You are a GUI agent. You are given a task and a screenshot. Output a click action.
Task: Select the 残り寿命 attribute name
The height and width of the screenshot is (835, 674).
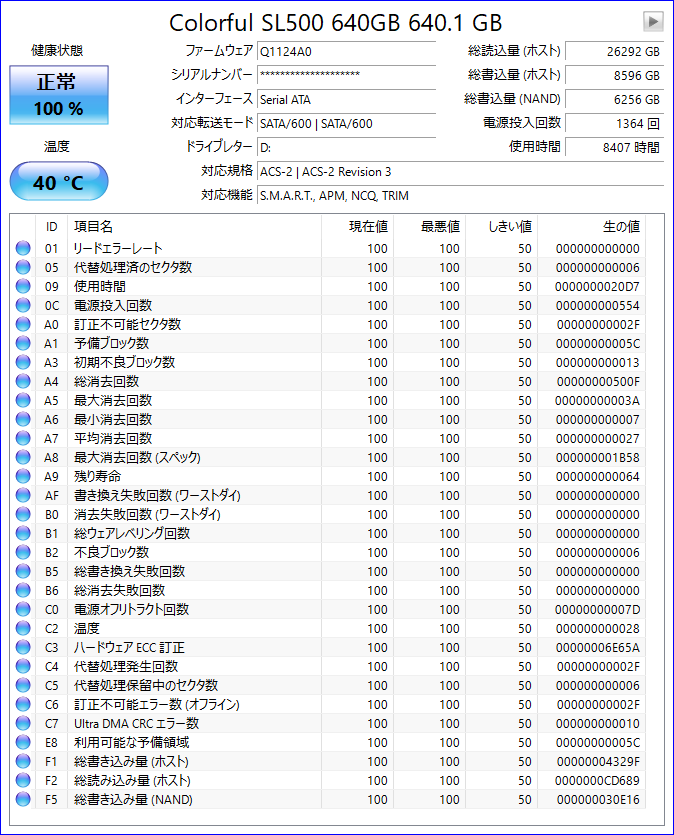tap(97, 476)
